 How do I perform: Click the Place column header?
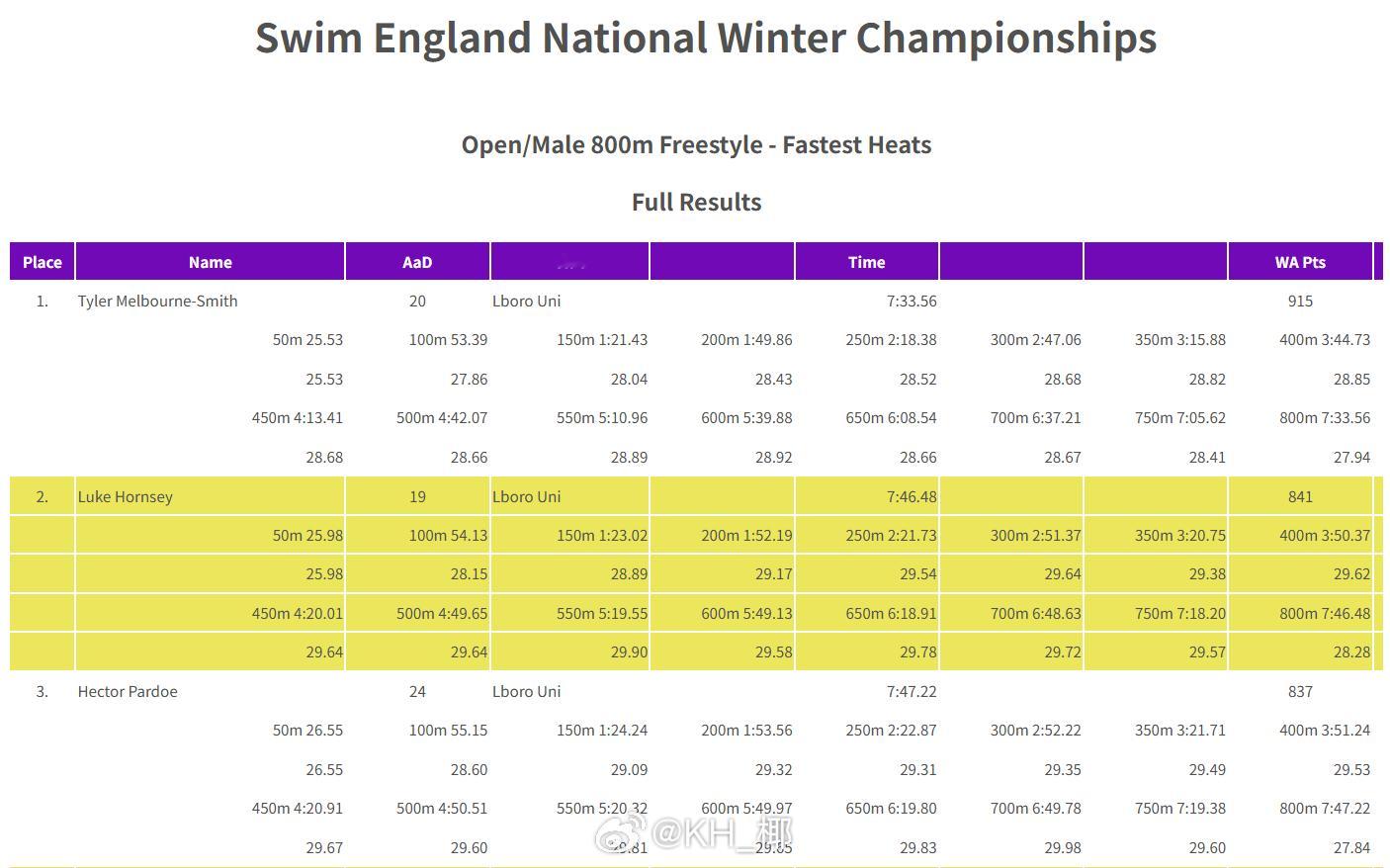(x=43, y=262)
